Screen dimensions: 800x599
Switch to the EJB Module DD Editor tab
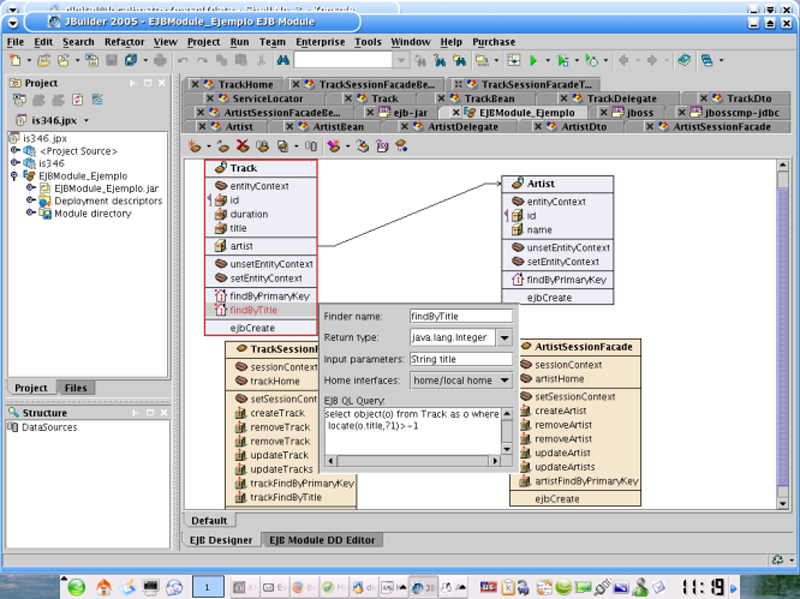321,540
